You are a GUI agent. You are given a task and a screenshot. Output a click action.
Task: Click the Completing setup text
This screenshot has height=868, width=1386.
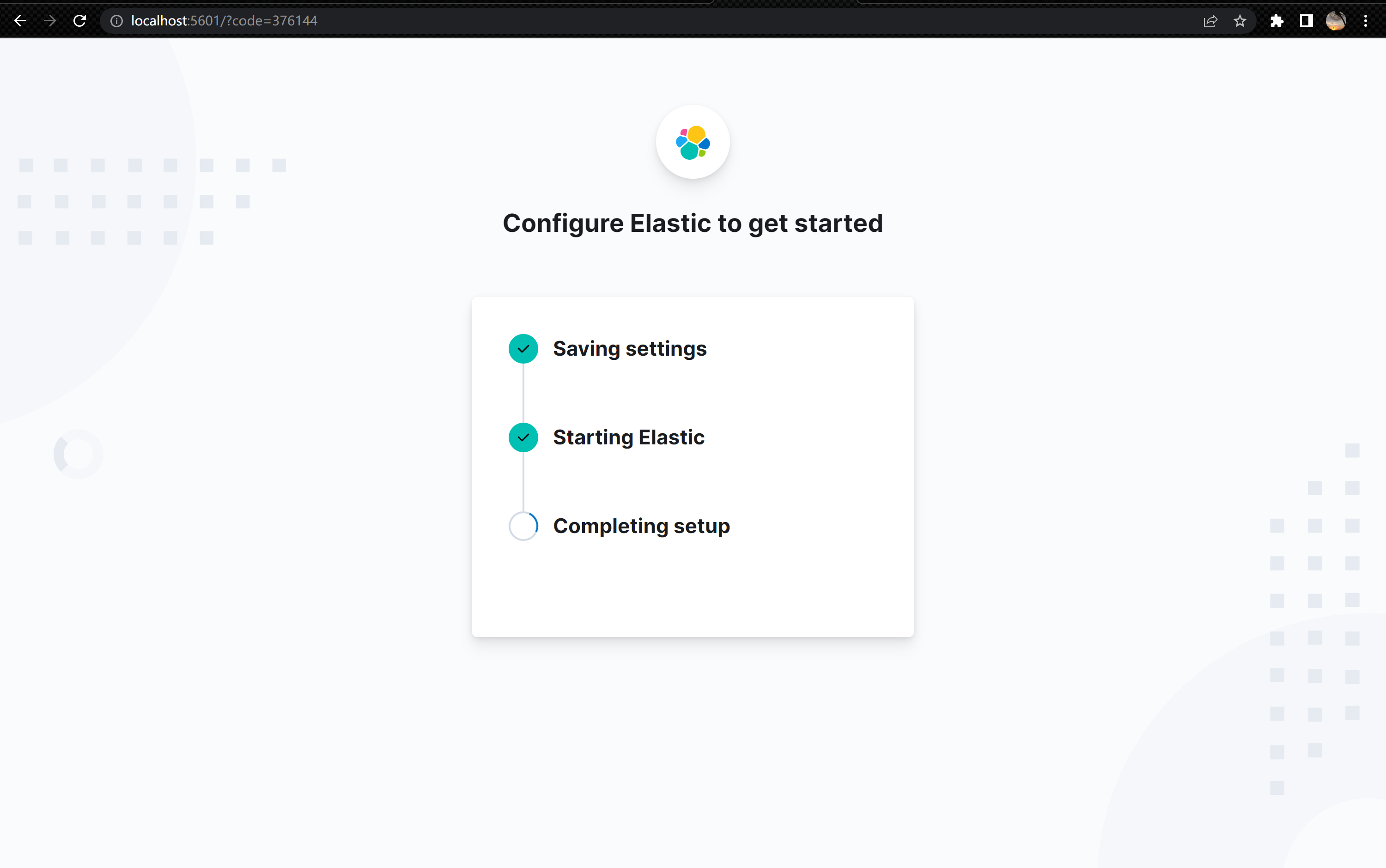(x=641, y=525)
